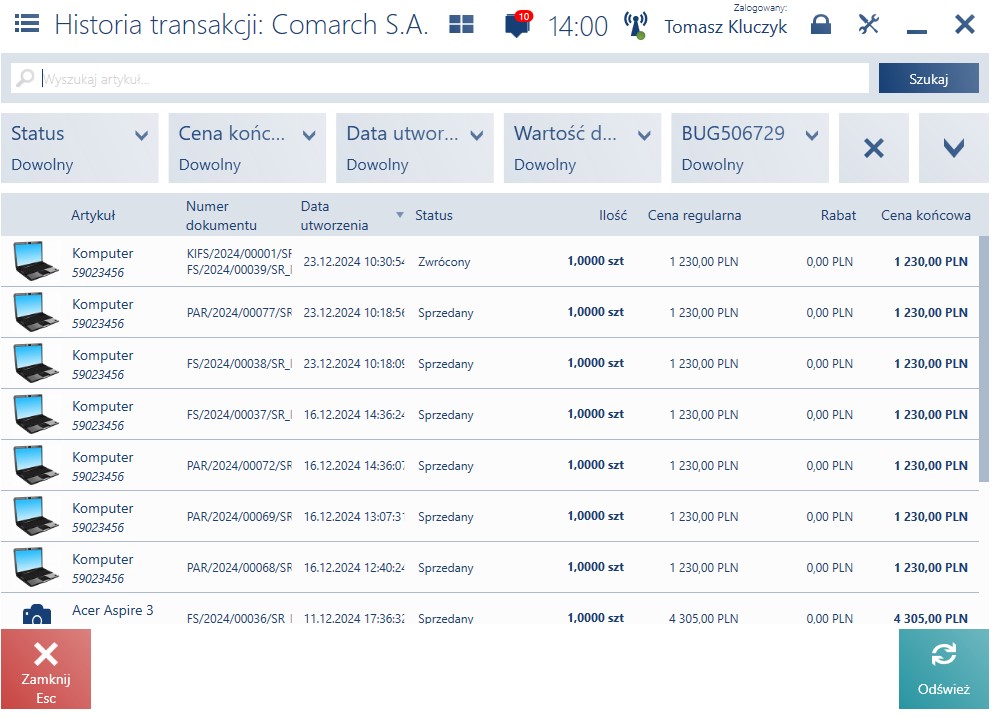Lock the session with padlock icon
The width and height of the screenshot is (994, 718).
(x=820, y=25)
